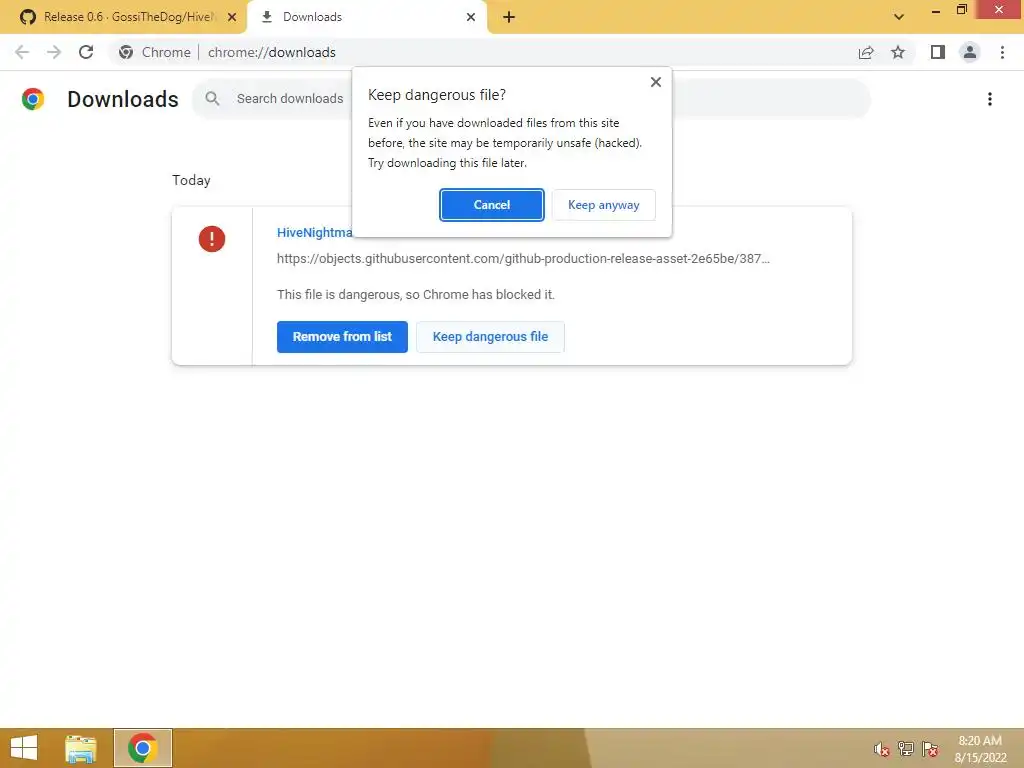Go back with the back arrow
The image size is (1024, 768).
(x=22, y=52)
